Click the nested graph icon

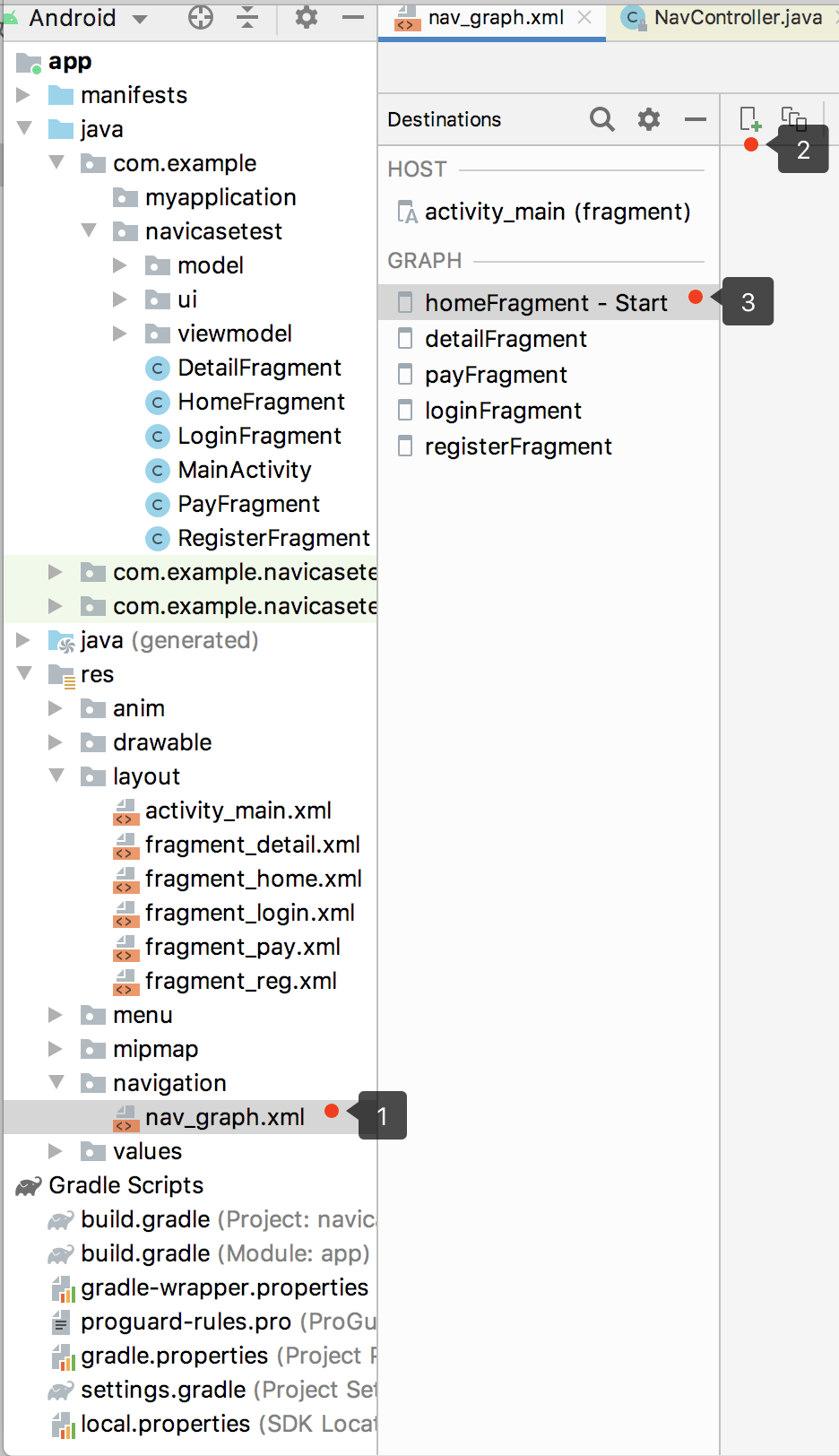point(793,118)
